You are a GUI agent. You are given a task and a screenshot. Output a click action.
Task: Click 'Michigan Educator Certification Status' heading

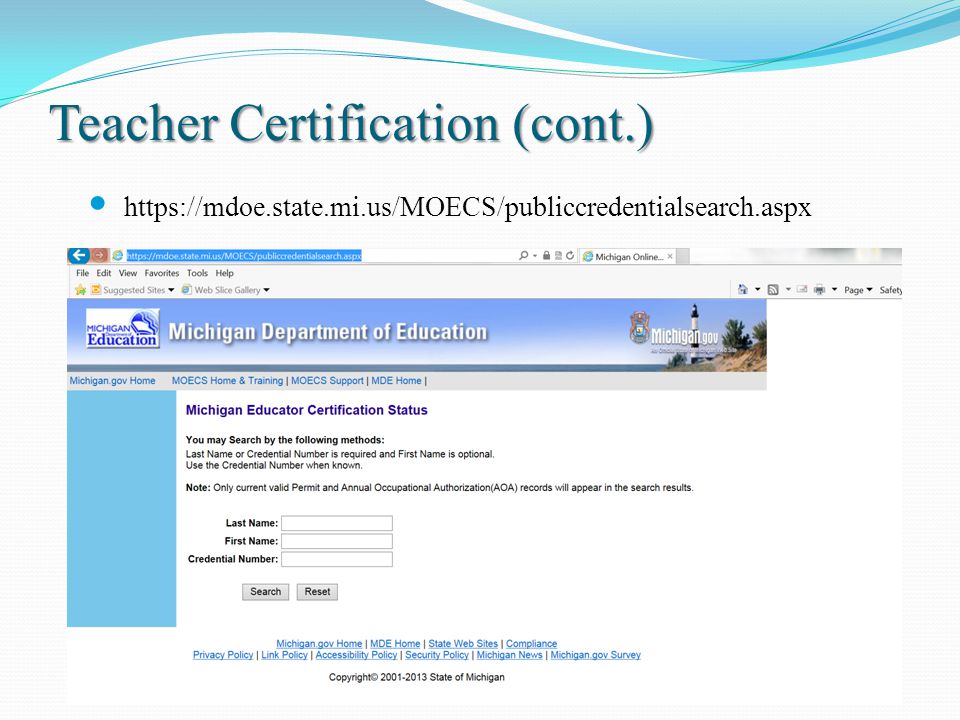(307, 410)
